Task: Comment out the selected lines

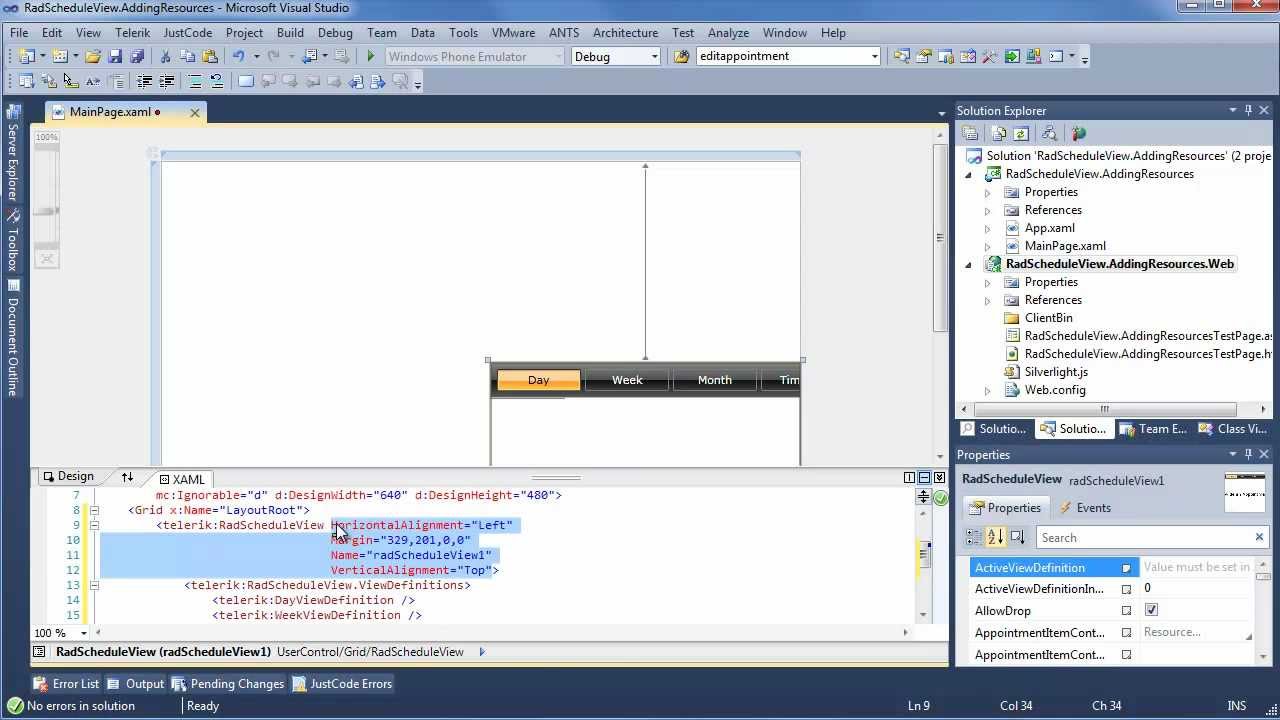Action: pyautogui.click(x=195, y=81)
